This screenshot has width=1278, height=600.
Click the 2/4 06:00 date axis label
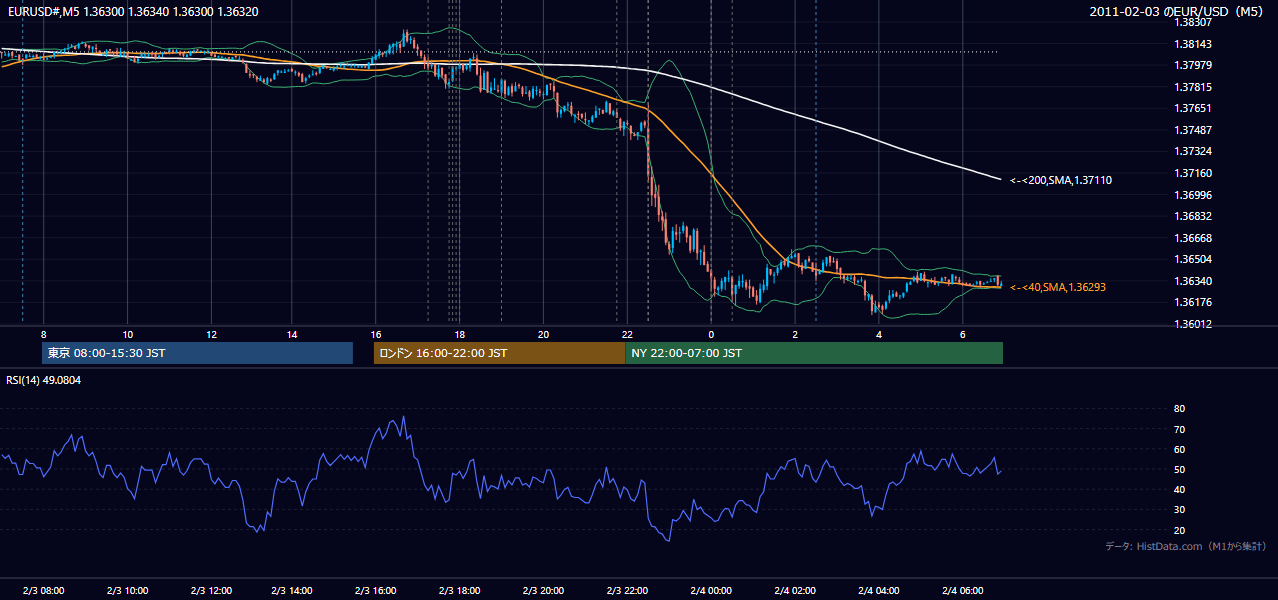961,591
